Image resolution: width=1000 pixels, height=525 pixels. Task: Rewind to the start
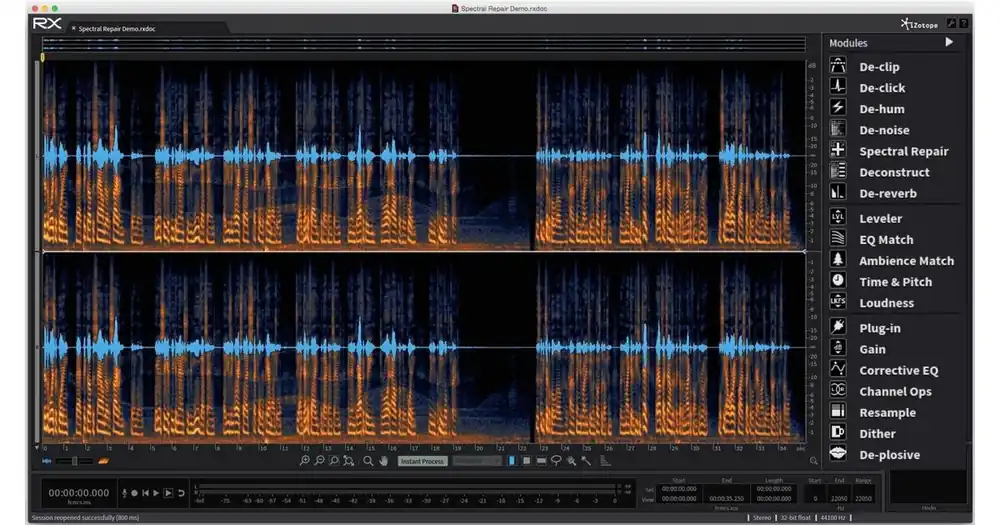click(145, 493)
